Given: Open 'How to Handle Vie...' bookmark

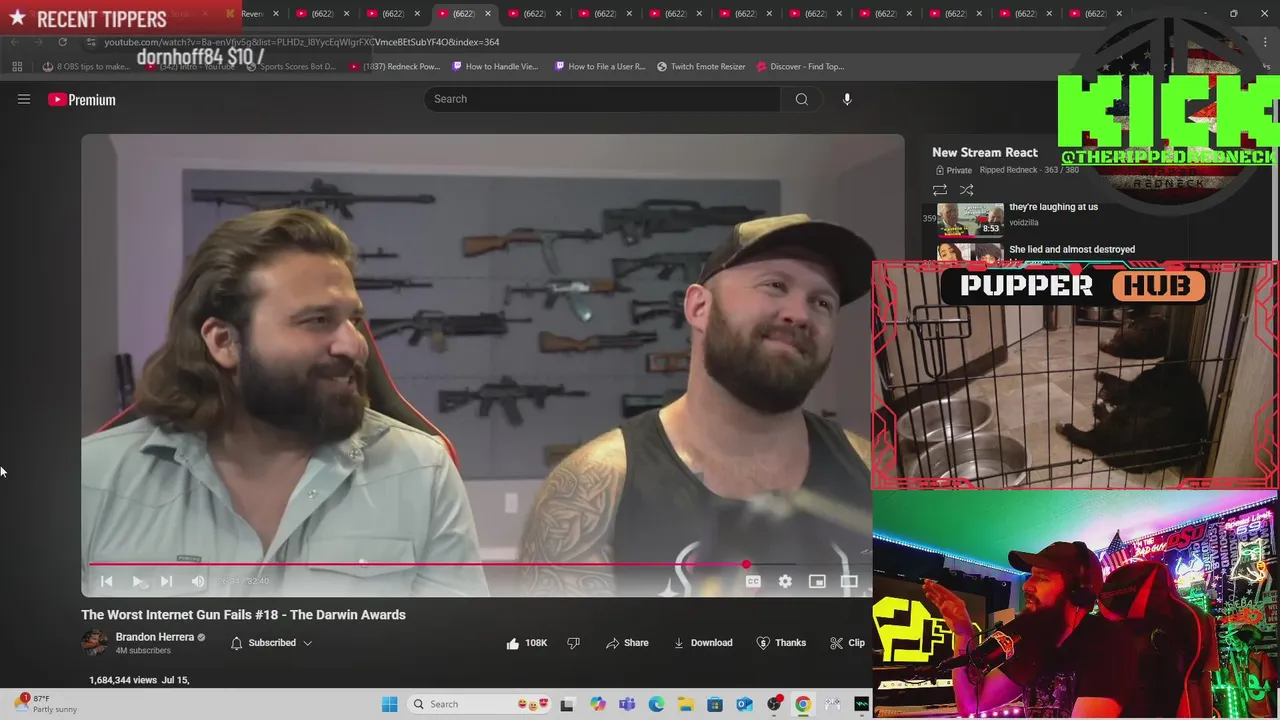Looking at the screenshot, I should [x=495, y=67].
